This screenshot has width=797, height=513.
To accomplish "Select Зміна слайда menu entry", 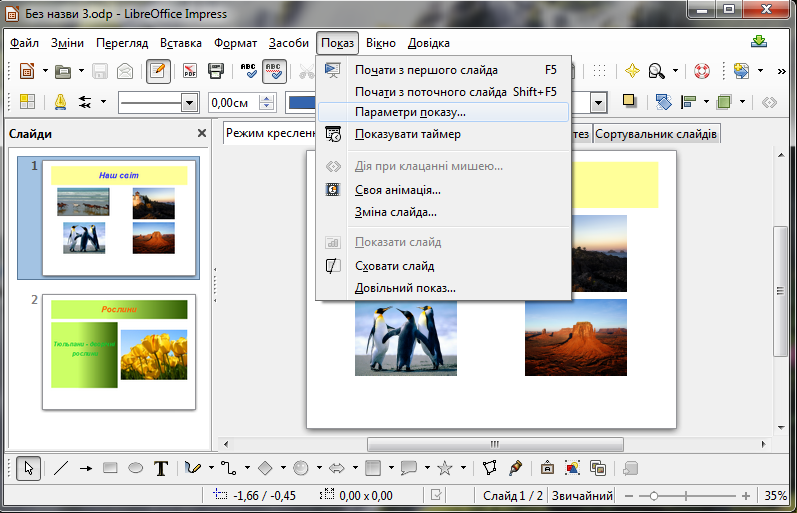I will tap(442, 212).
